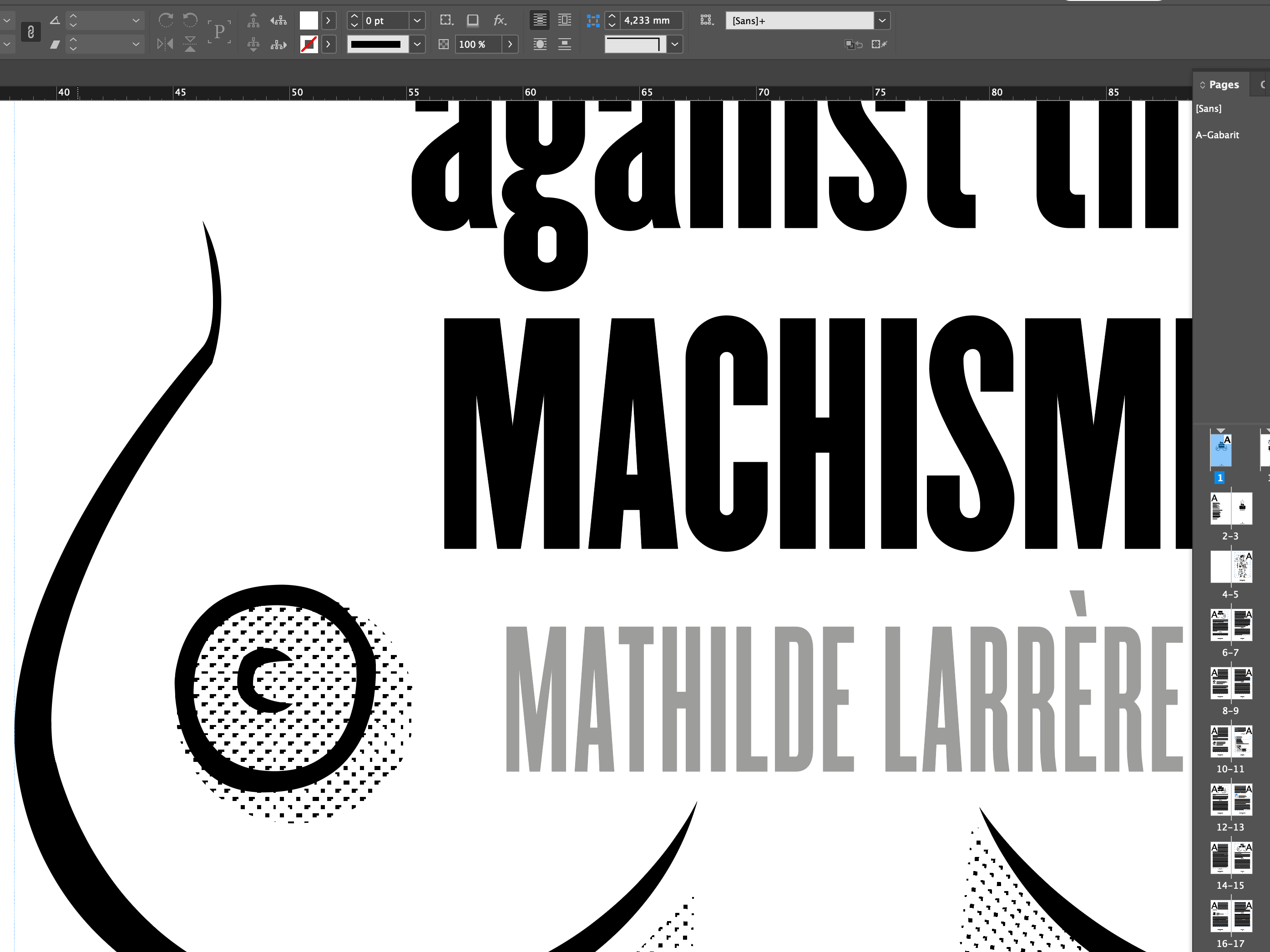This screenshot has width=1270, height=952.
Task: Click the MACHISME headline text on canvas
Action: [818, 433]
